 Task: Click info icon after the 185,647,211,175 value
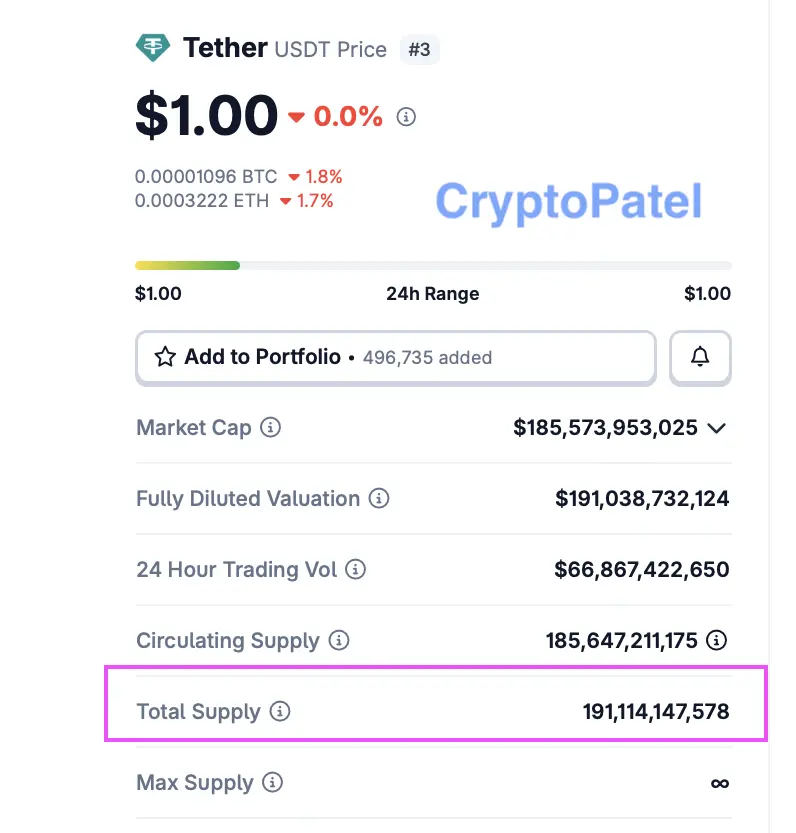click(716, 641)
